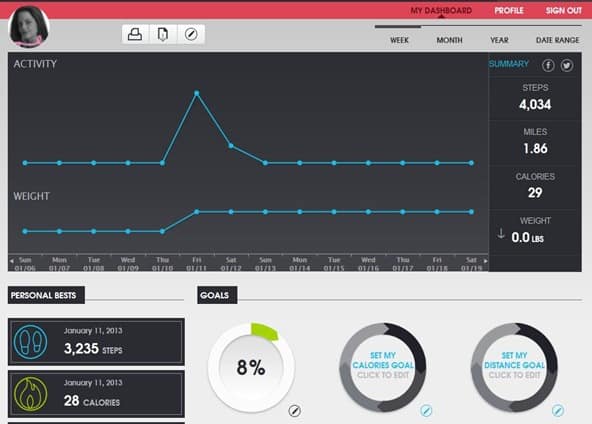Click the steps value 4,034
The height and width of the screenshot is (424, 592).
click(535, 105)
